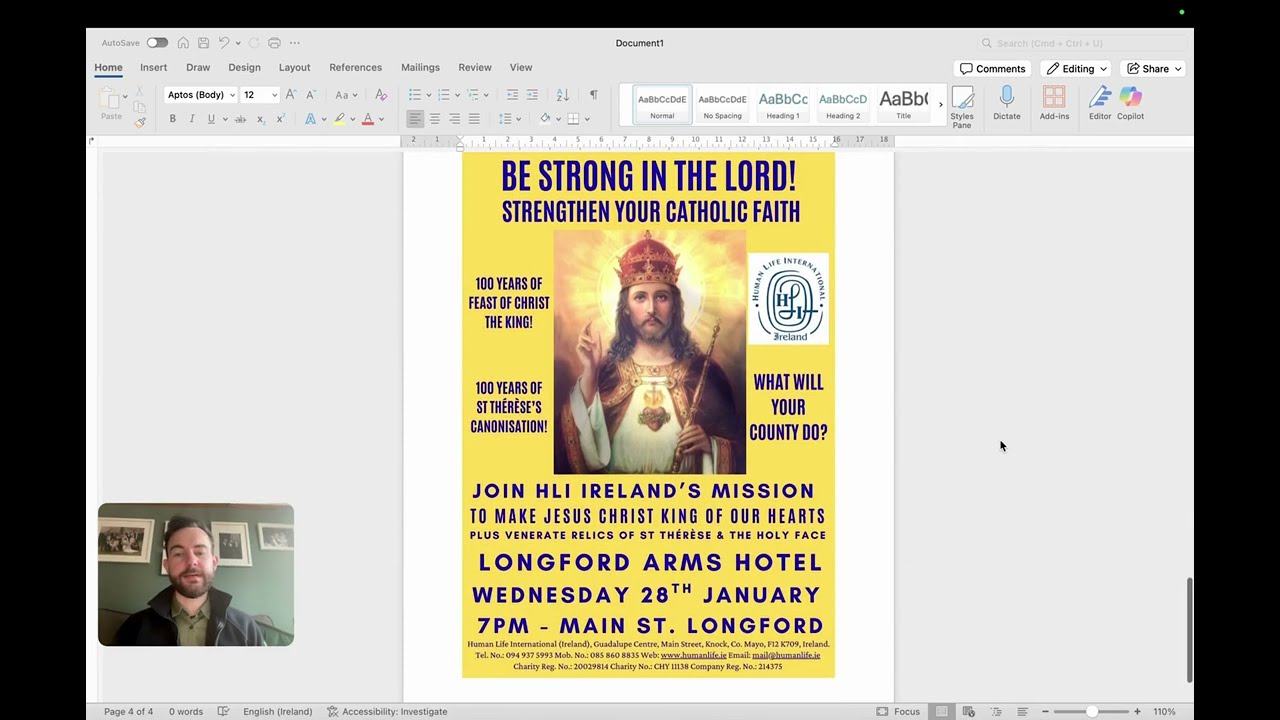Launch Copilot from the ribbon
The image size is (1280, 720).
click(x=1131, y=103)
